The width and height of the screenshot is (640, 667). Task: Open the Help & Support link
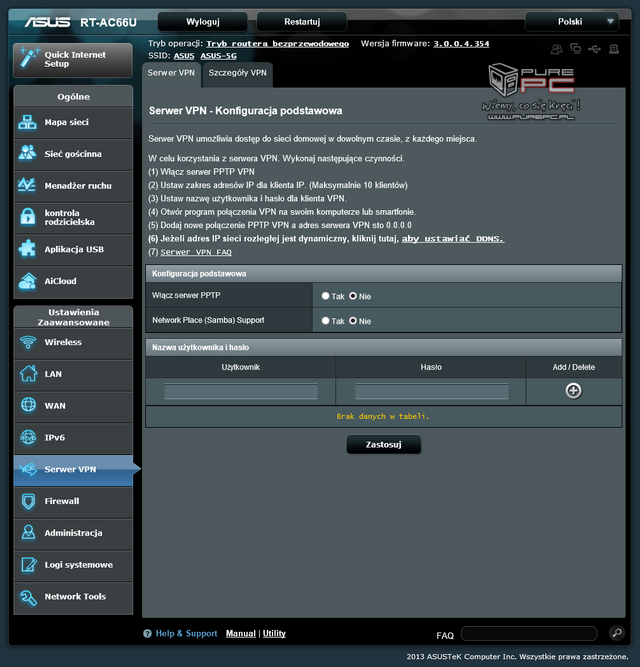point(186,633)
